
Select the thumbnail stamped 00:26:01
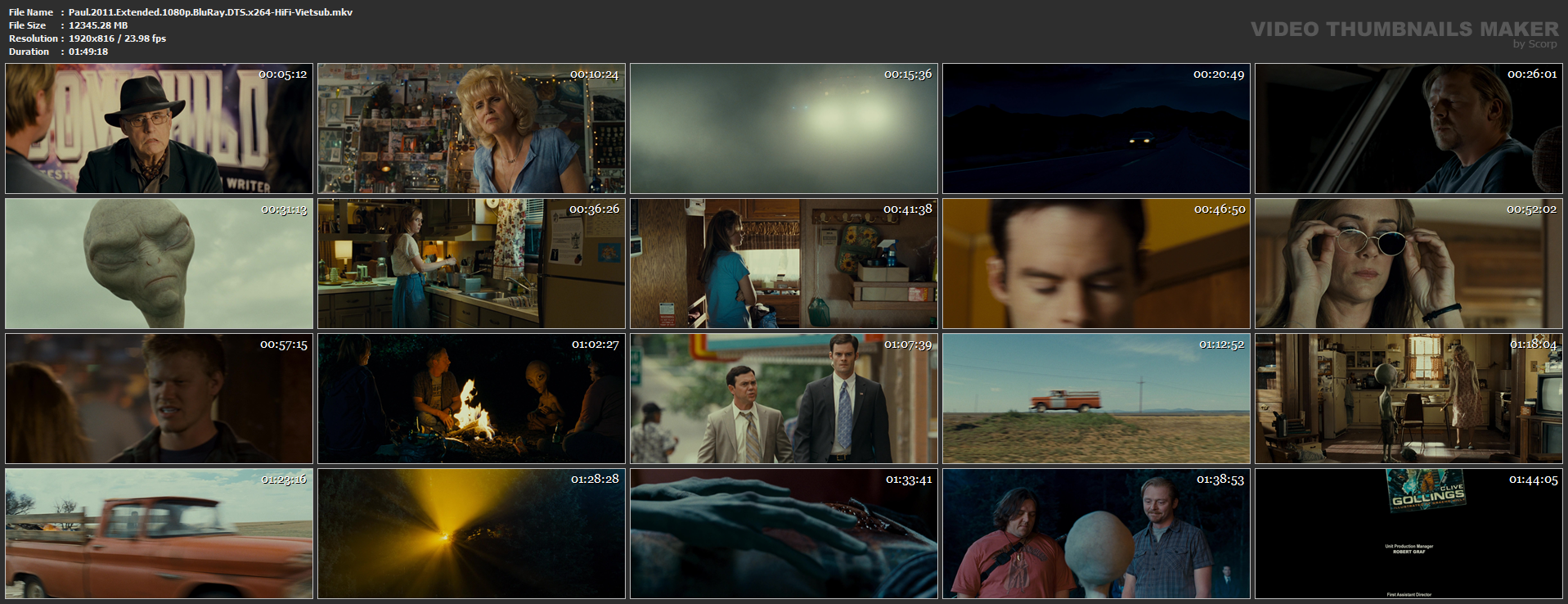point(1409,128)
